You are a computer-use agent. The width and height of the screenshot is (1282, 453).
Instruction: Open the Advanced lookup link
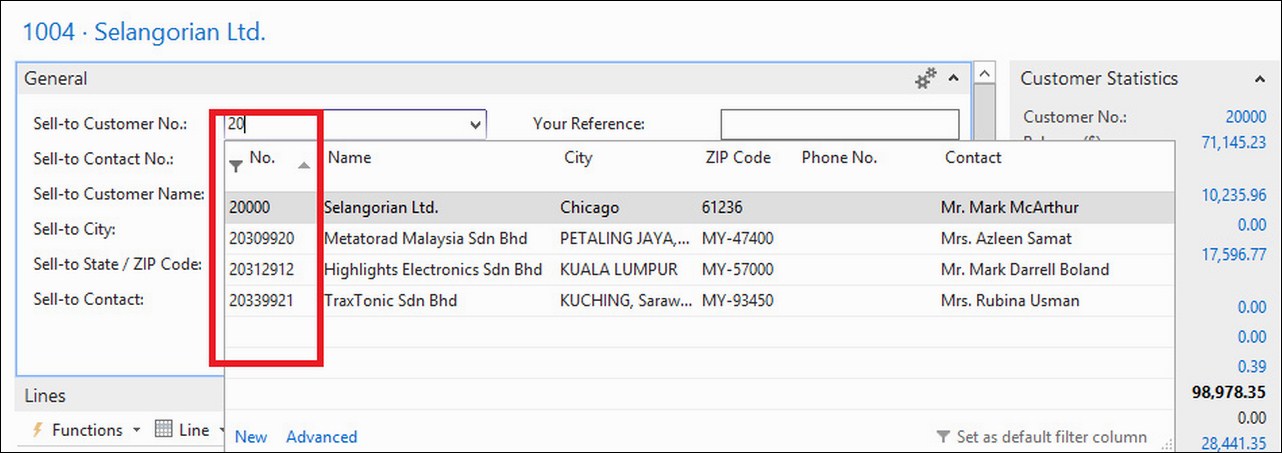tap(321, 437)
